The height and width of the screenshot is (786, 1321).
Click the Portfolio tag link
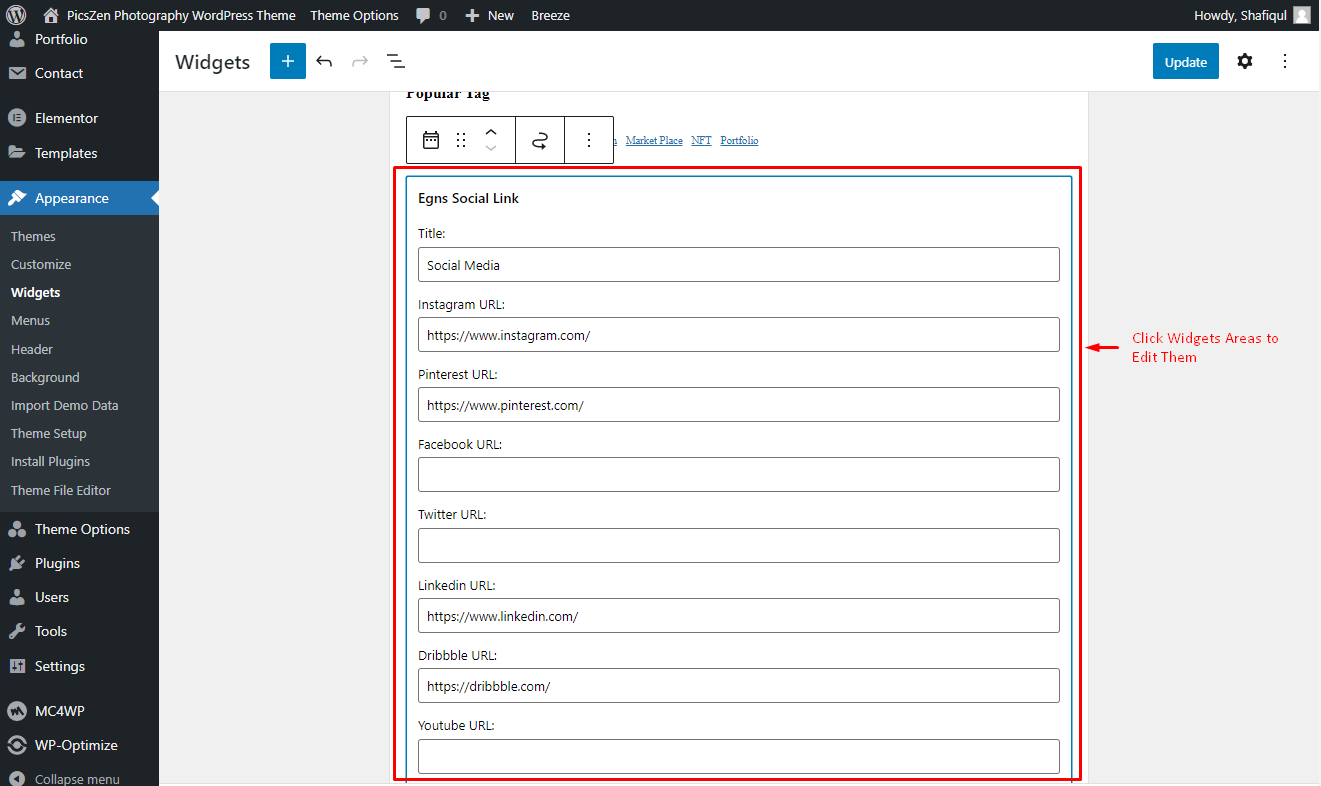point(739,141)
